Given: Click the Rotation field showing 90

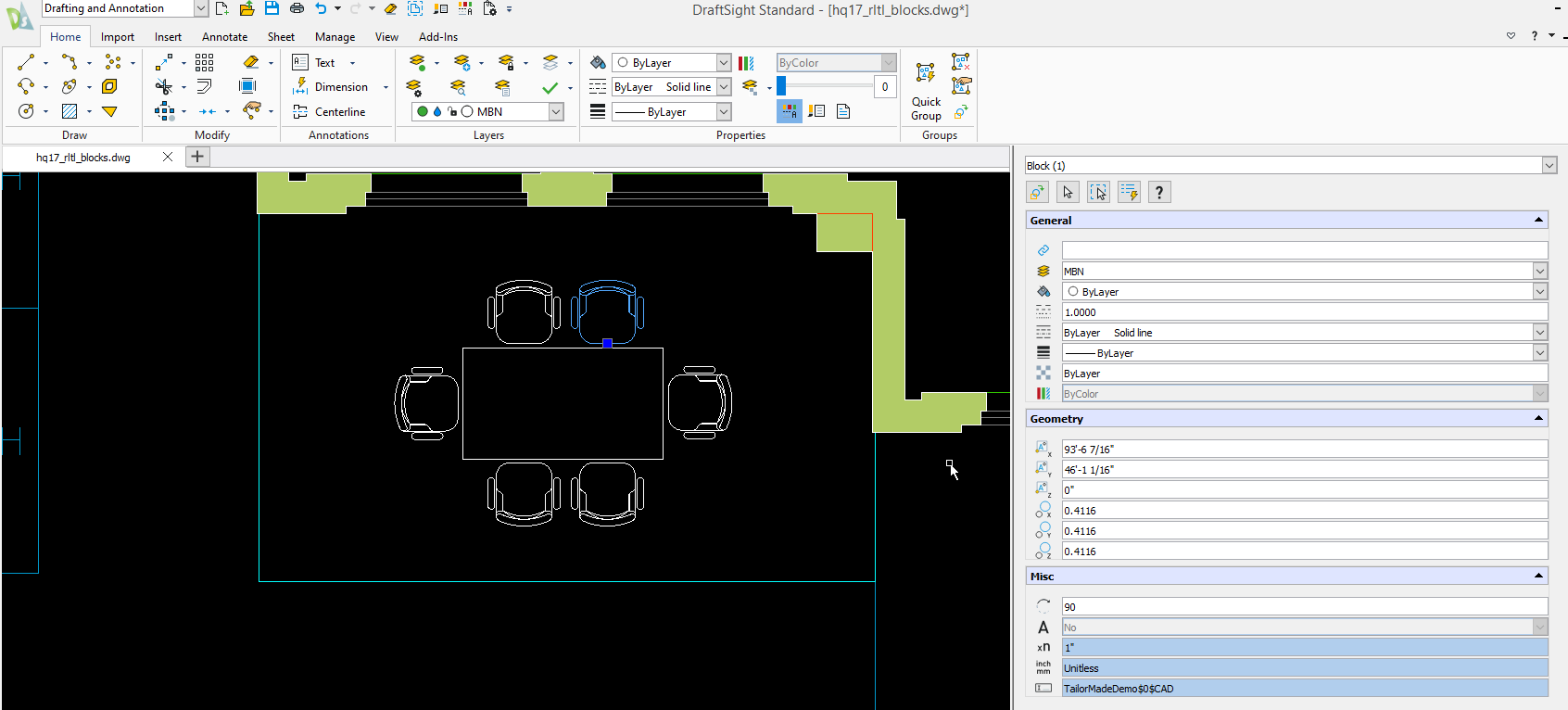Looking at the screenshot, I should coord(1304,606).
